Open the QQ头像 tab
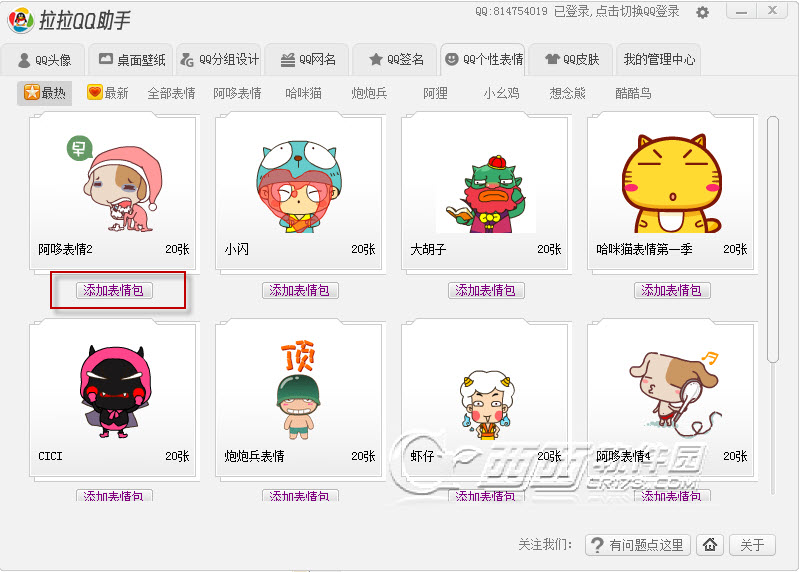 [43, 60]
